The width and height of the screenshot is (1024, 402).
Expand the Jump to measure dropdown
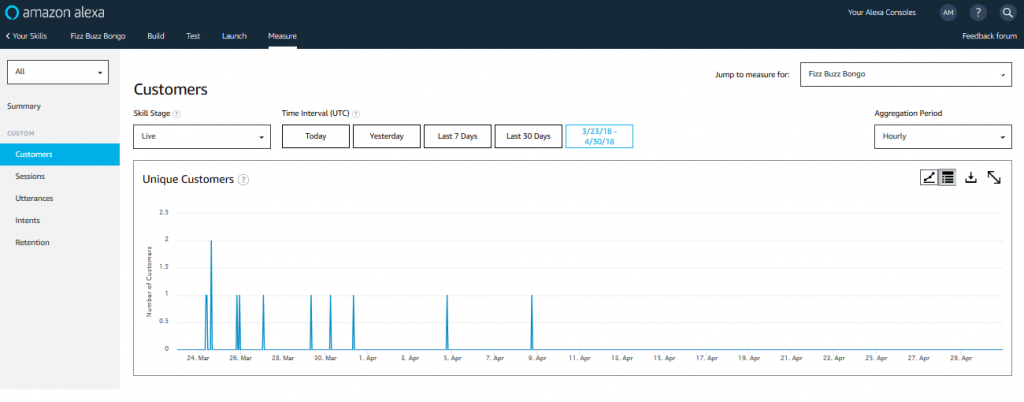pos(904,74)
